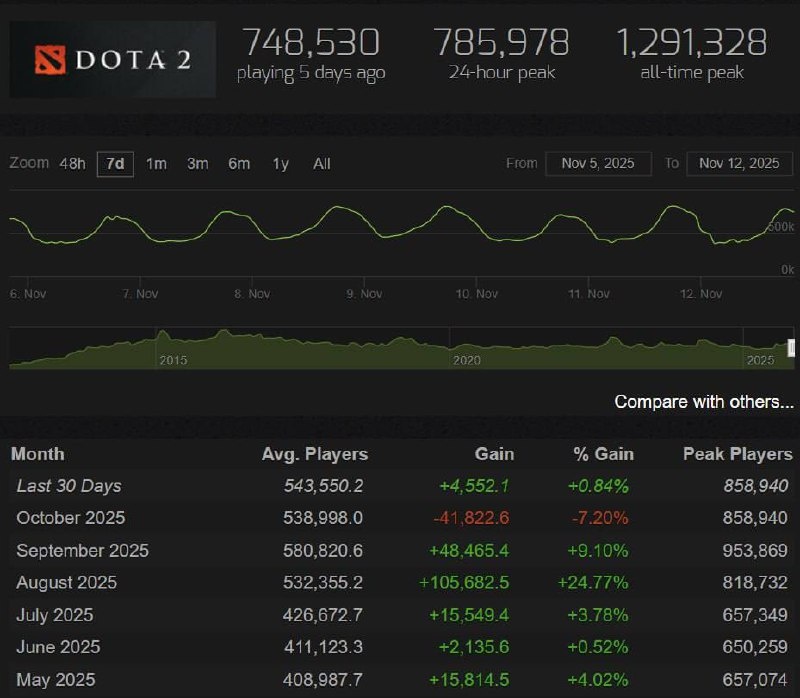Select the 1y zoom range
This screenshot has height=698, width=800.
pyautogui.click(x=280, y=164)
